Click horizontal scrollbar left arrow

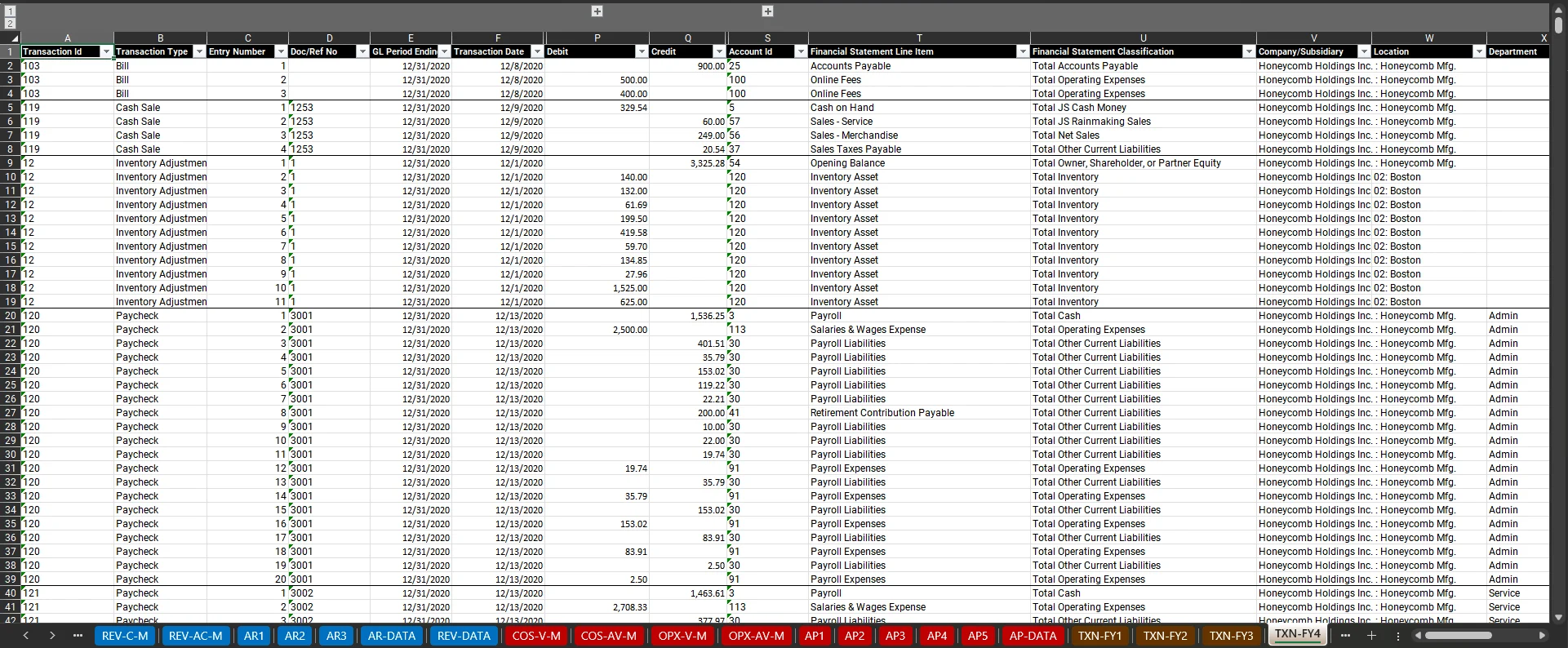tap(1418, 635)
